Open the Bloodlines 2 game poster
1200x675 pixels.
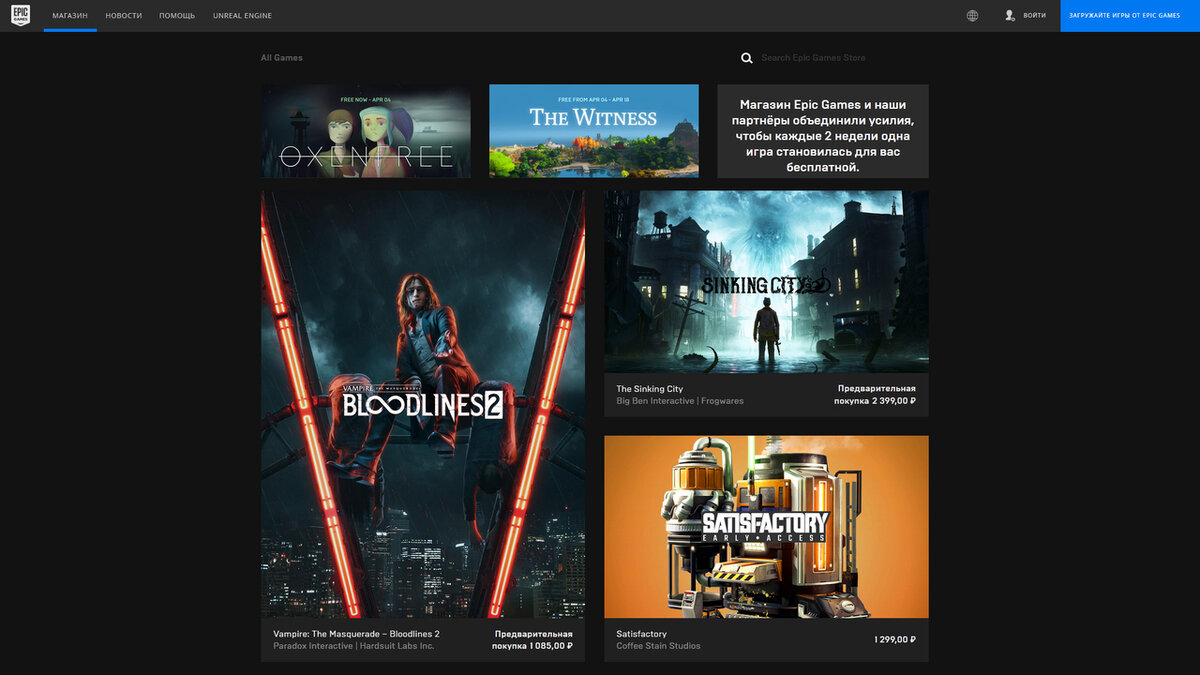pos(423,404)
